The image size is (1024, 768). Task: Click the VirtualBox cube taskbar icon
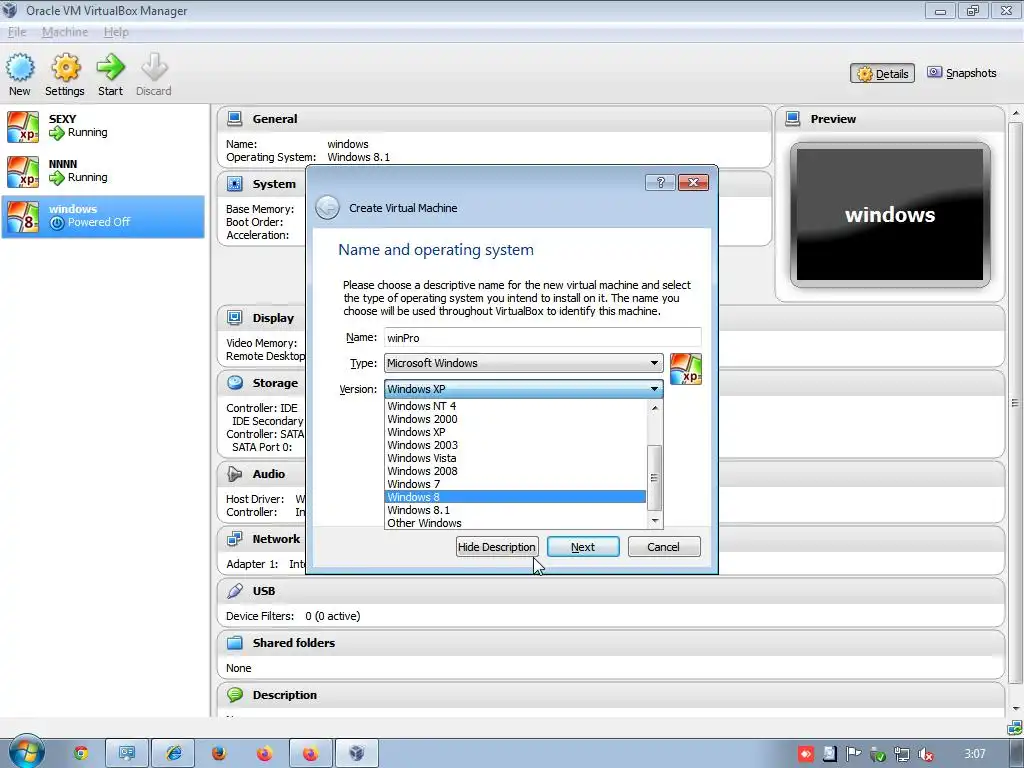point(357,753)
